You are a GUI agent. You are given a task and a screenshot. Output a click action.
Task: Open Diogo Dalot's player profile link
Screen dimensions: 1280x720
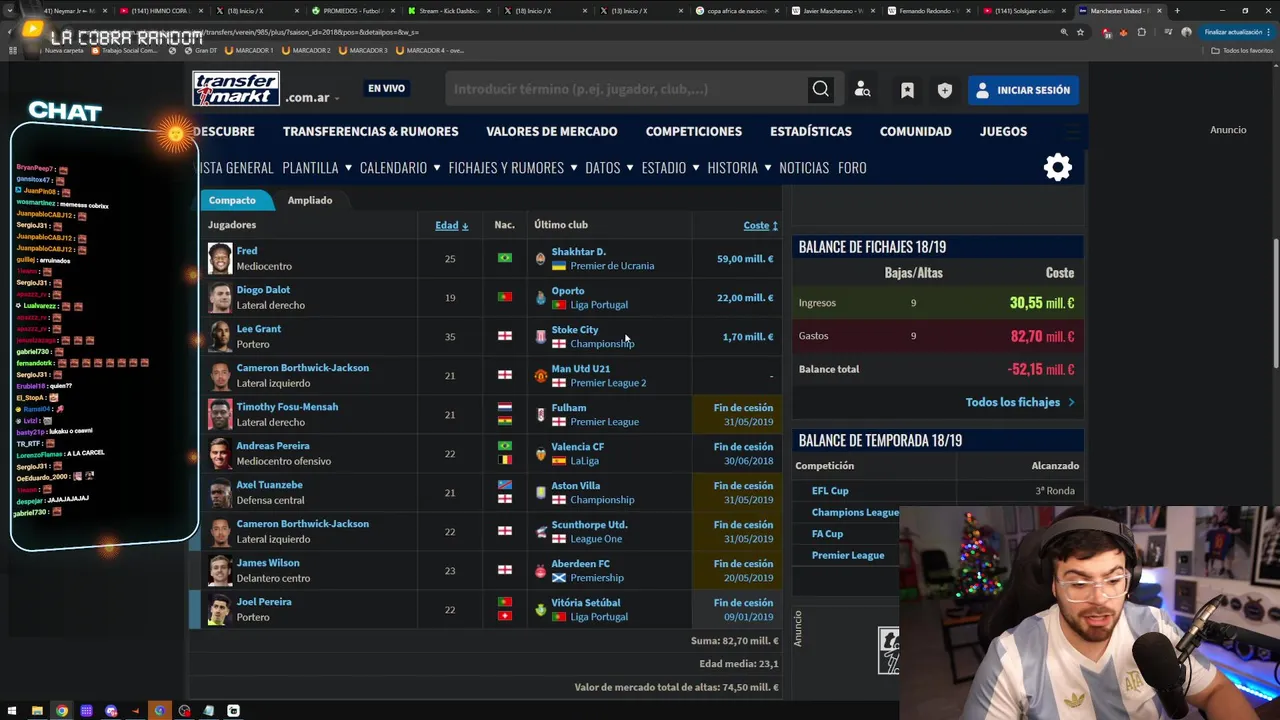pos(263,290)
